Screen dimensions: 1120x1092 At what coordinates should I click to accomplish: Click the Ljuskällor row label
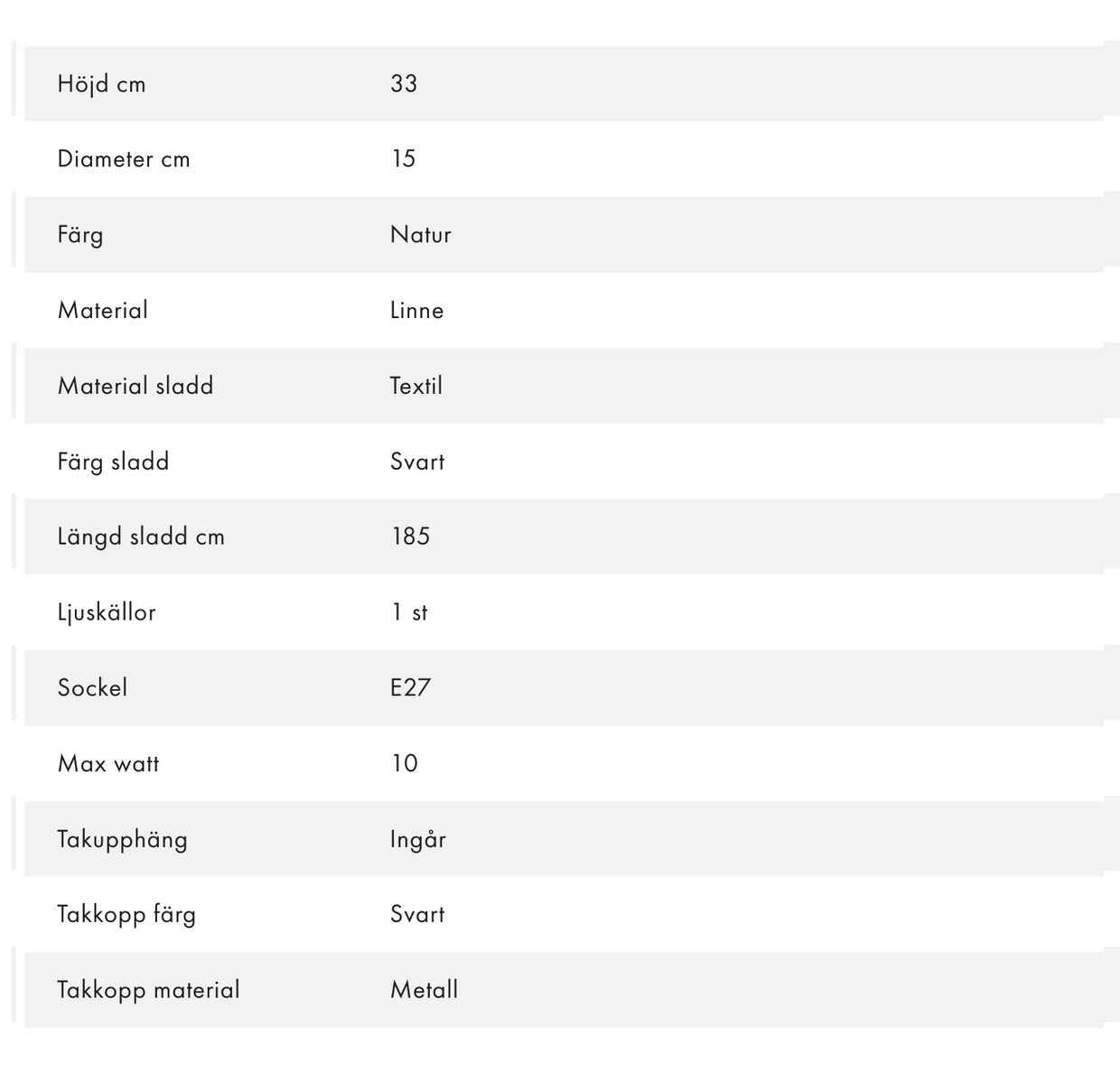point(107,612)
